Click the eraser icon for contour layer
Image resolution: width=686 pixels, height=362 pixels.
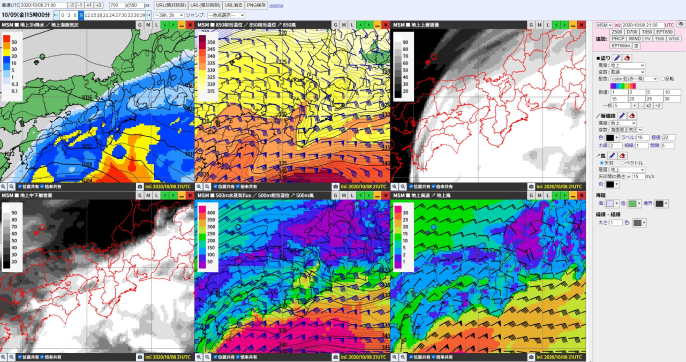632,116
